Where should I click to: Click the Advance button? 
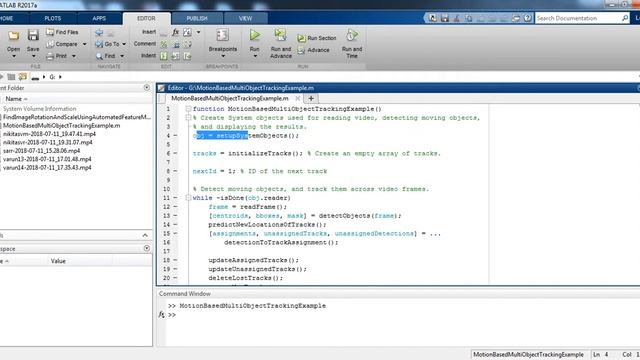[313, 50]
